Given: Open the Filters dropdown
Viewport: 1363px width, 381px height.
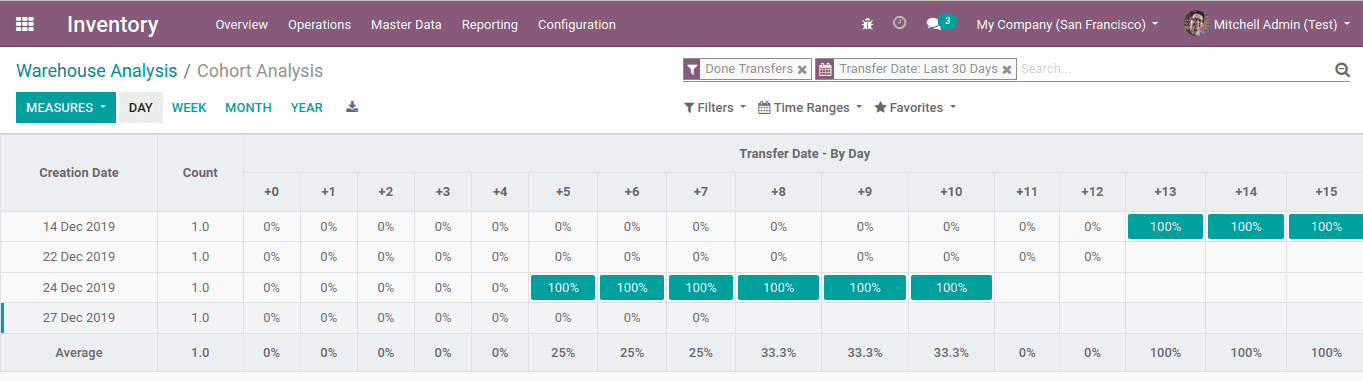Looking at the screenshot, I should [x=715, y=107].
